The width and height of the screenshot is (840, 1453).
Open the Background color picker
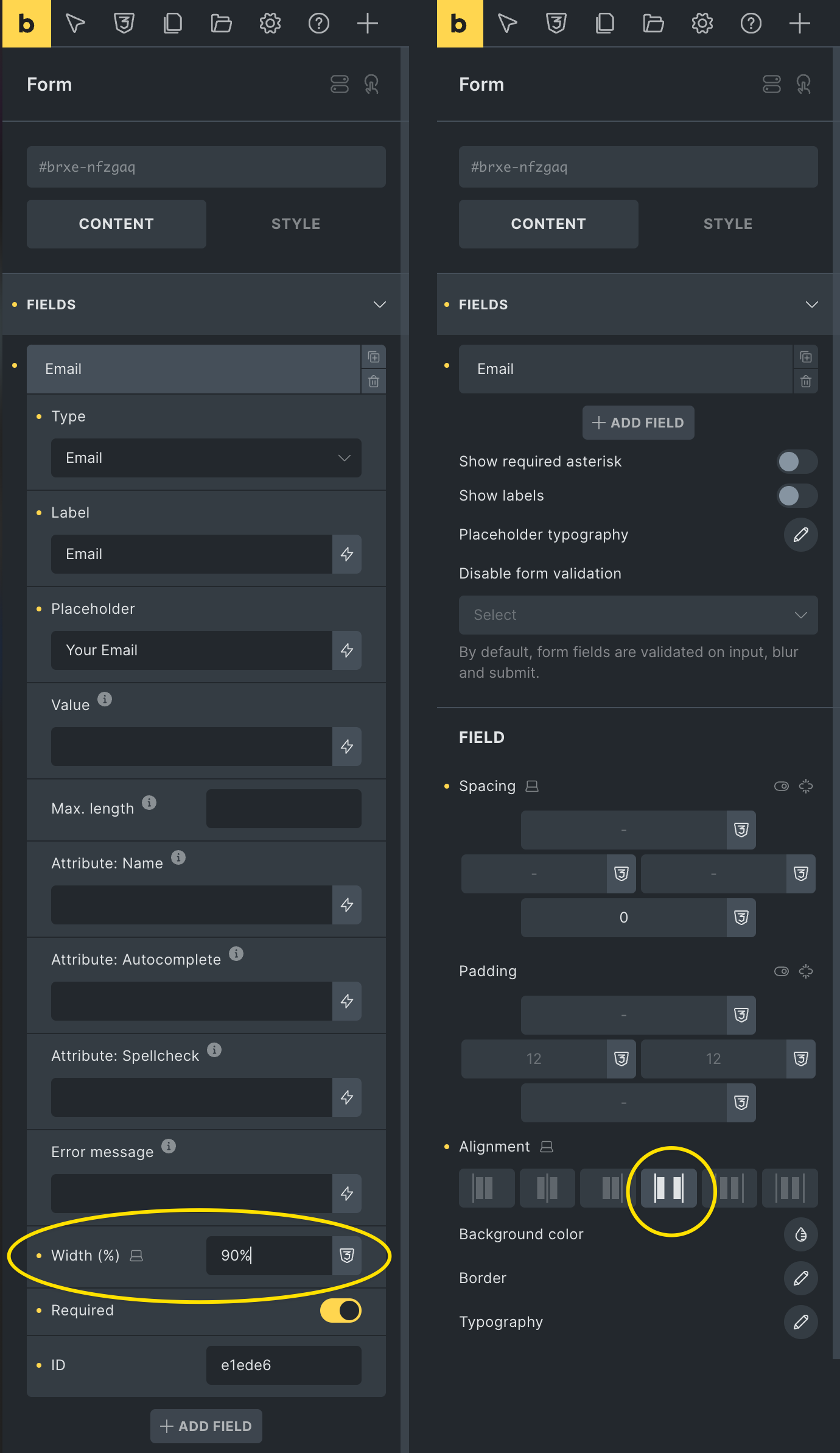click(x=800, y=1234)
